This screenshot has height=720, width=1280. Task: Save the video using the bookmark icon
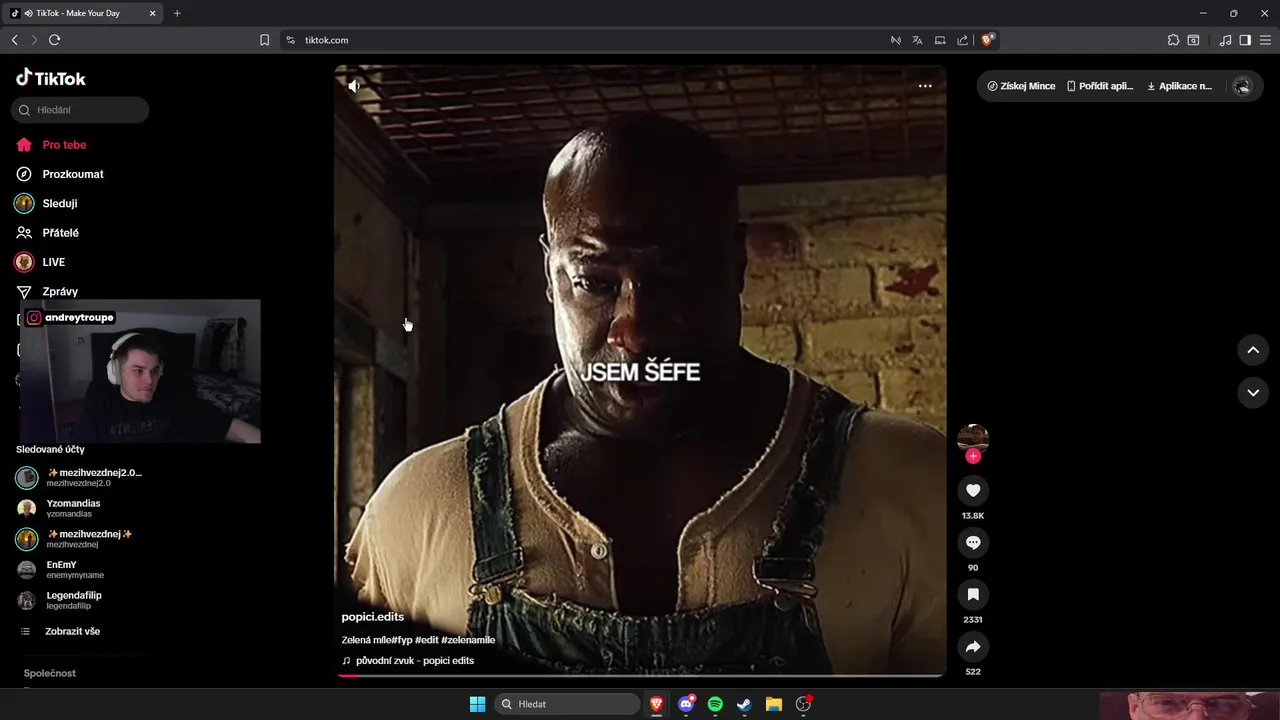973,594
